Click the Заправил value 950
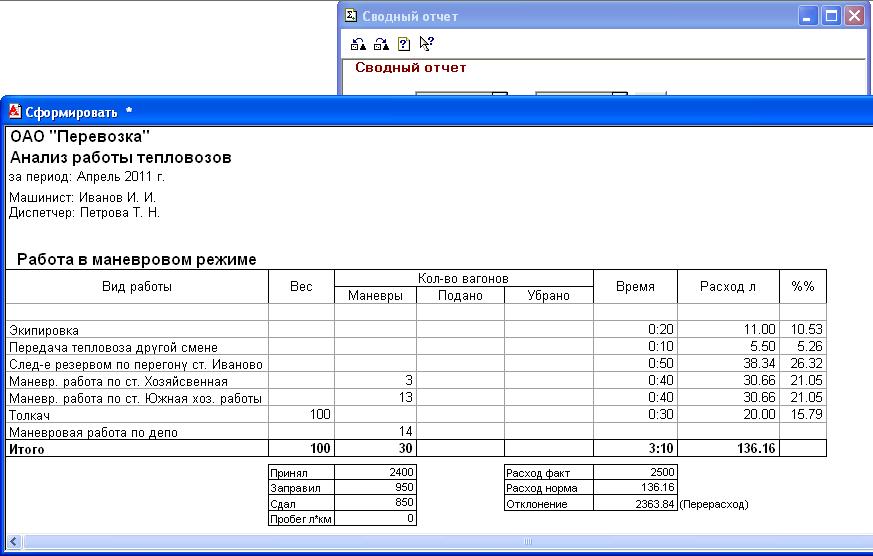873x556 pixels. tap(404, 488)
